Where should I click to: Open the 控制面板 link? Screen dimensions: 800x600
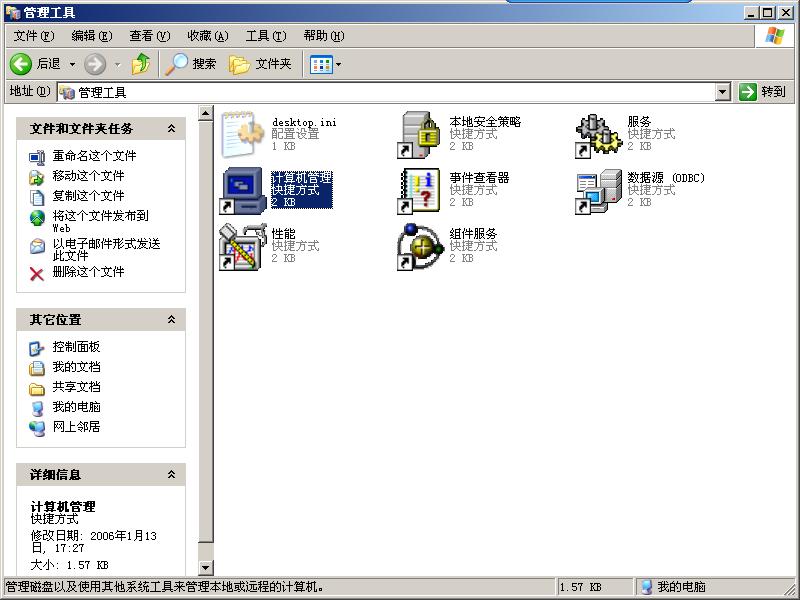click(x=76, y=347)
